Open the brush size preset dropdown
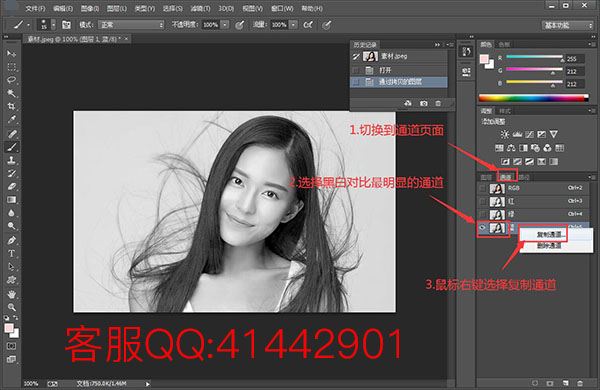 [53, 25]
